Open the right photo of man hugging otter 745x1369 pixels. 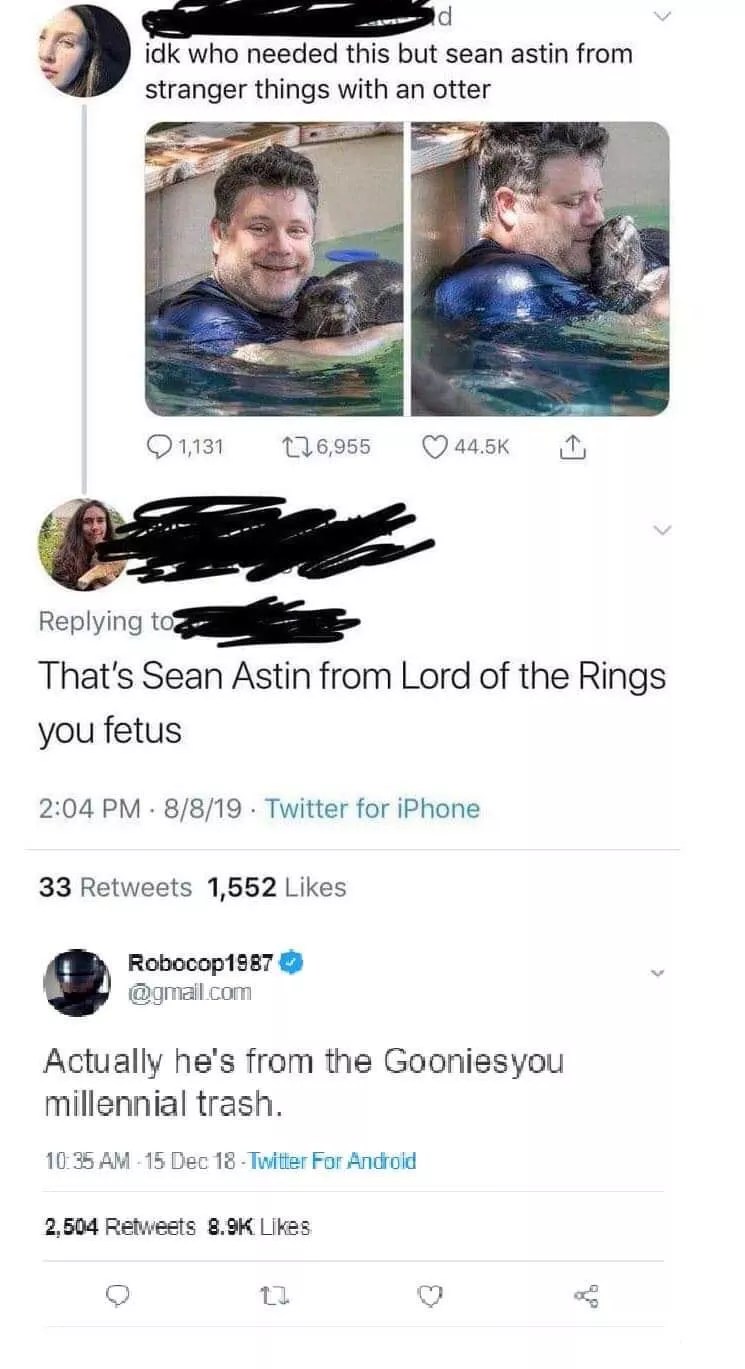point(540,269)
